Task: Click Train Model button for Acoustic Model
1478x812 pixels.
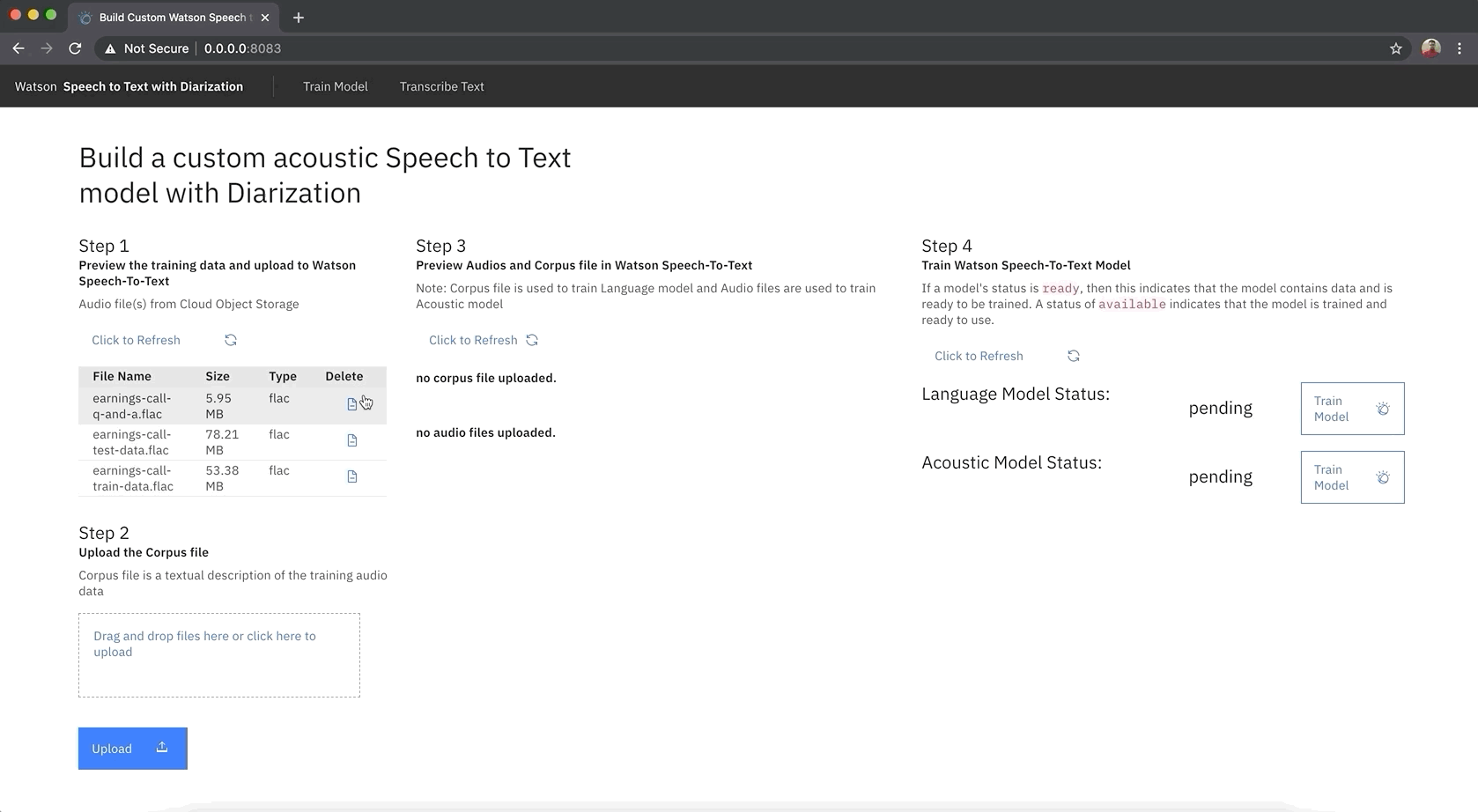Action: tap(1352, 477)
